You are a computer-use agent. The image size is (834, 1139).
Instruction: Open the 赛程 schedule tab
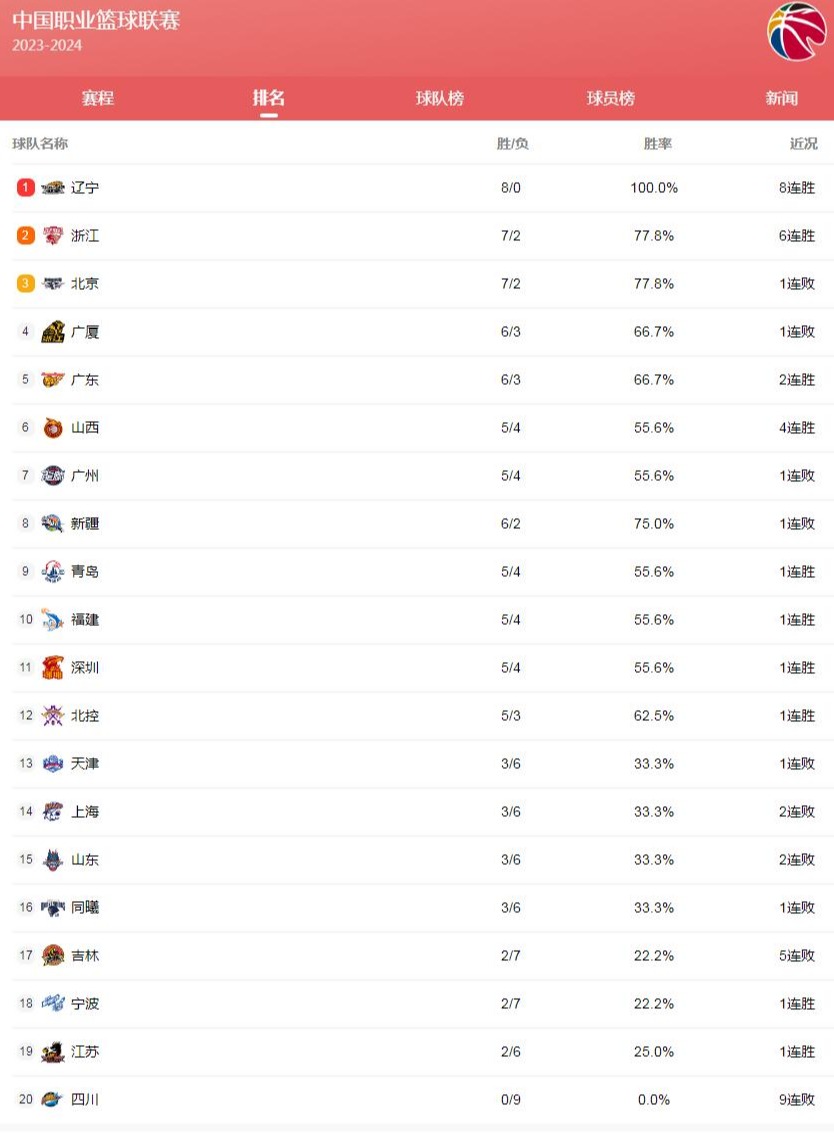click(97, 98)
